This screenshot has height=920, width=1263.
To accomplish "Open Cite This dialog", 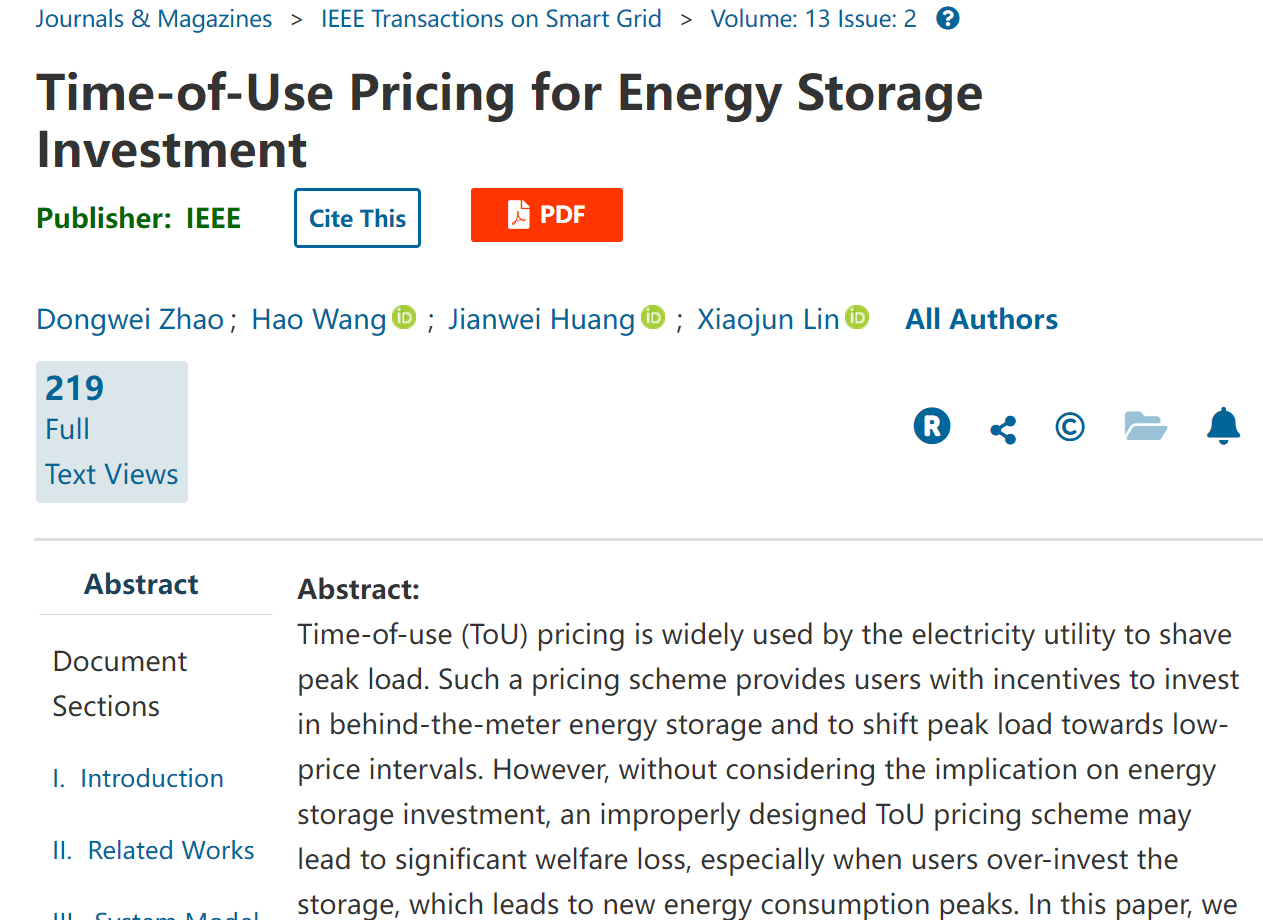I will 357,218.
